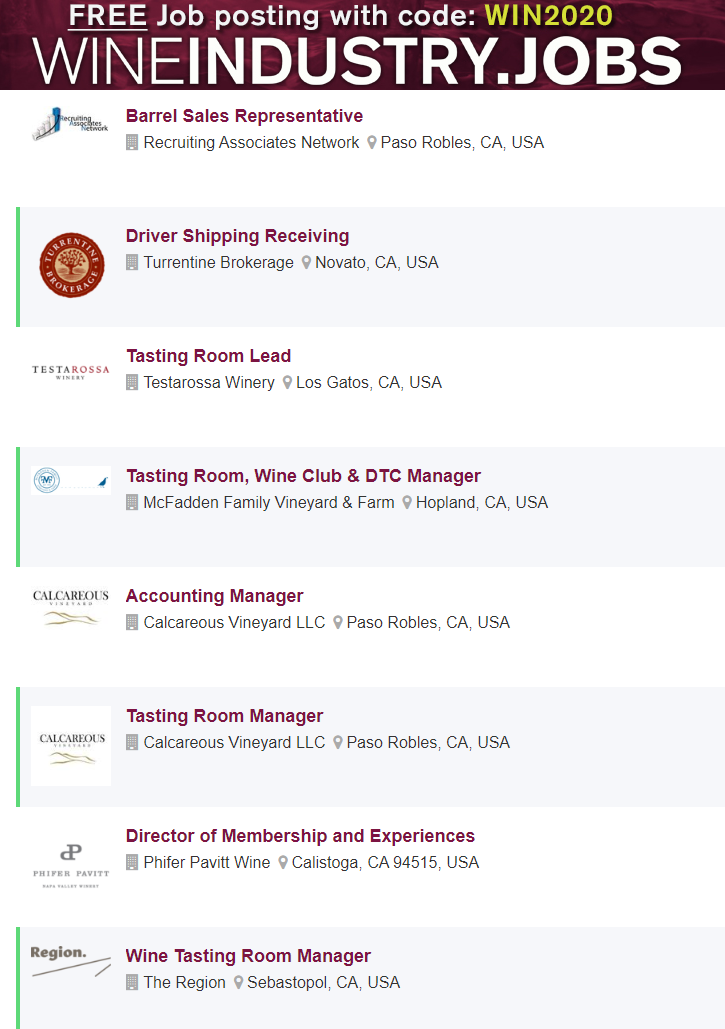Click Calcareous logo beside Accounting Manager
725x1029 pixels.
[x=71, y=608]
